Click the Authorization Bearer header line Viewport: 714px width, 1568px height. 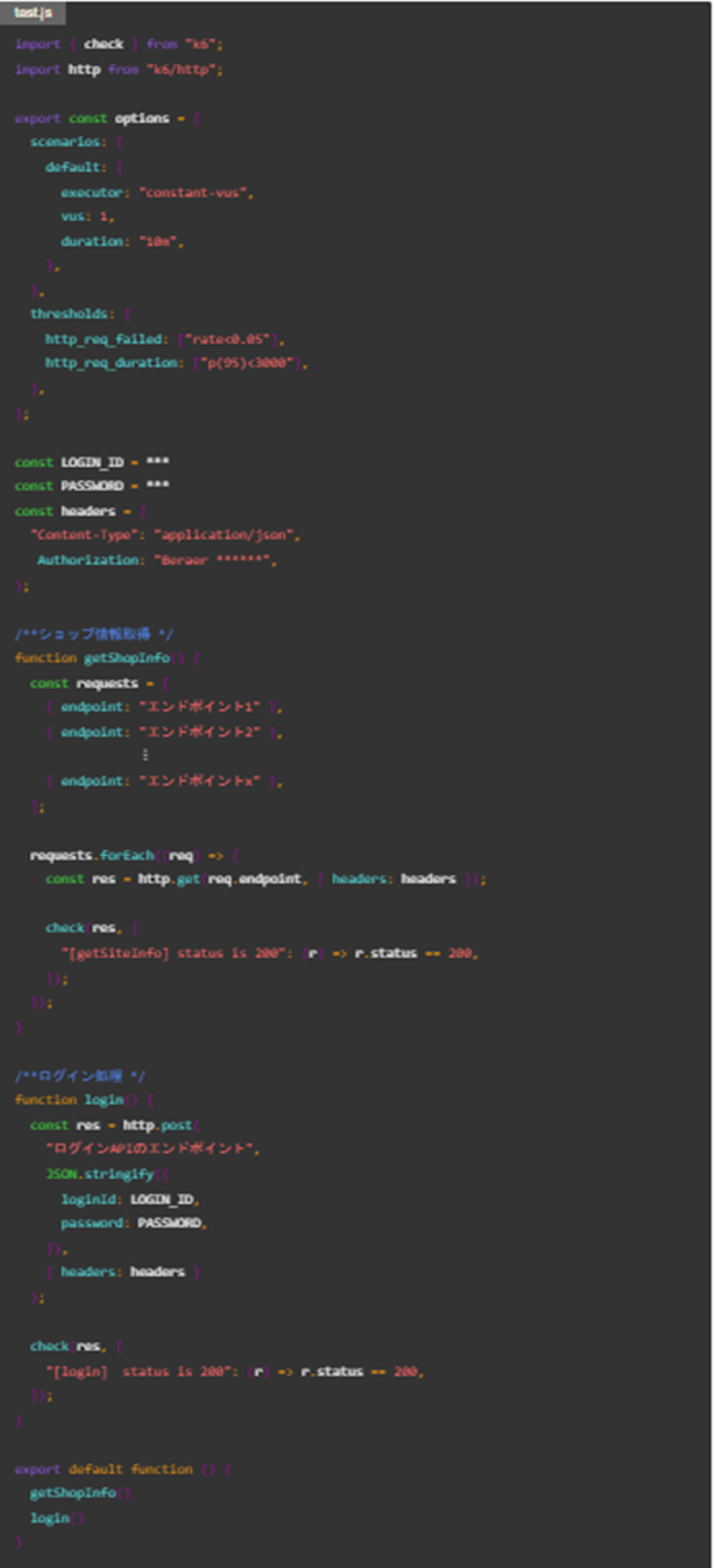158,560
